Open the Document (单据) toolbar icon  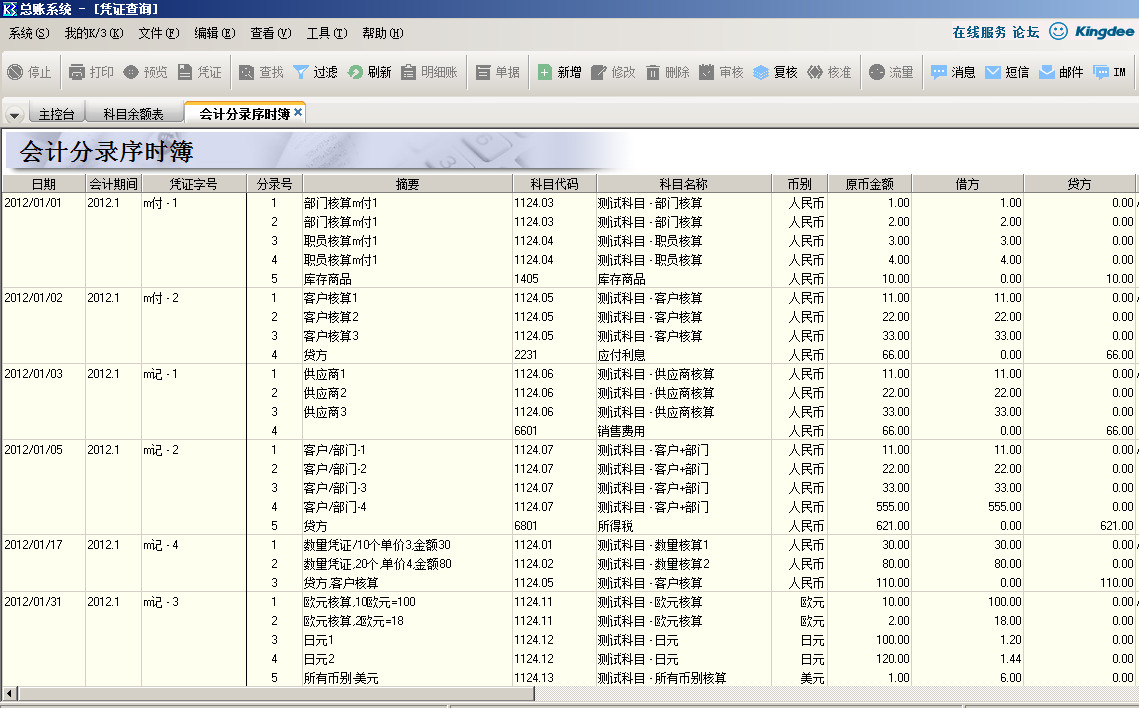[x=483, y=72]
